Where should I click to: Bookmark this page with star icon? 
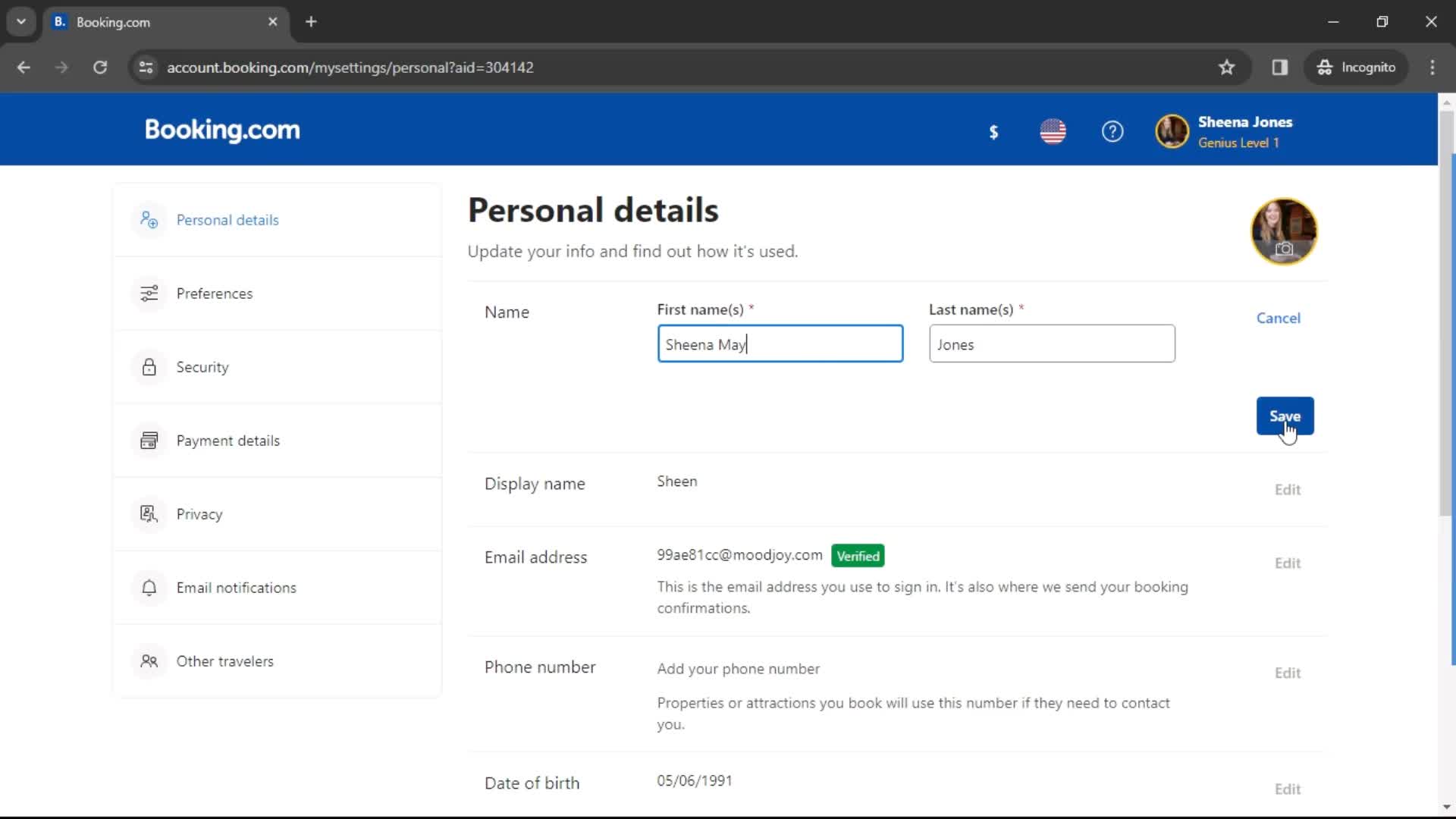tap(1226, 67)
